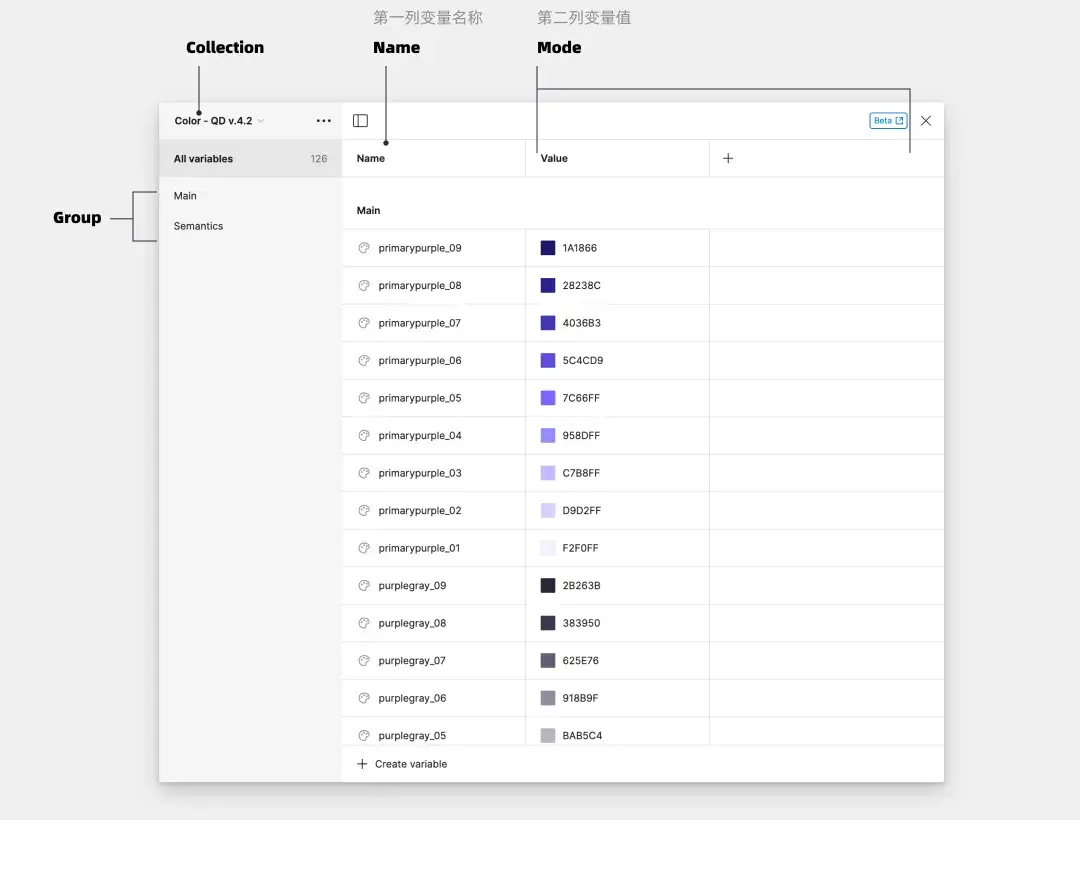Image resolution: width=1080 pixels, height=874 pixels.
Task: Select the primarypurple_06 variable name
Action: click(x=420, y=361)
